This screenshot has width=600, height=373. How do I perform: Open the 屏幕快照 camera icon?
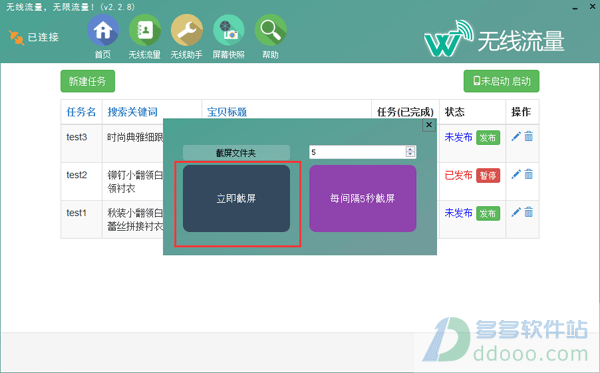(x=228, y=31)
